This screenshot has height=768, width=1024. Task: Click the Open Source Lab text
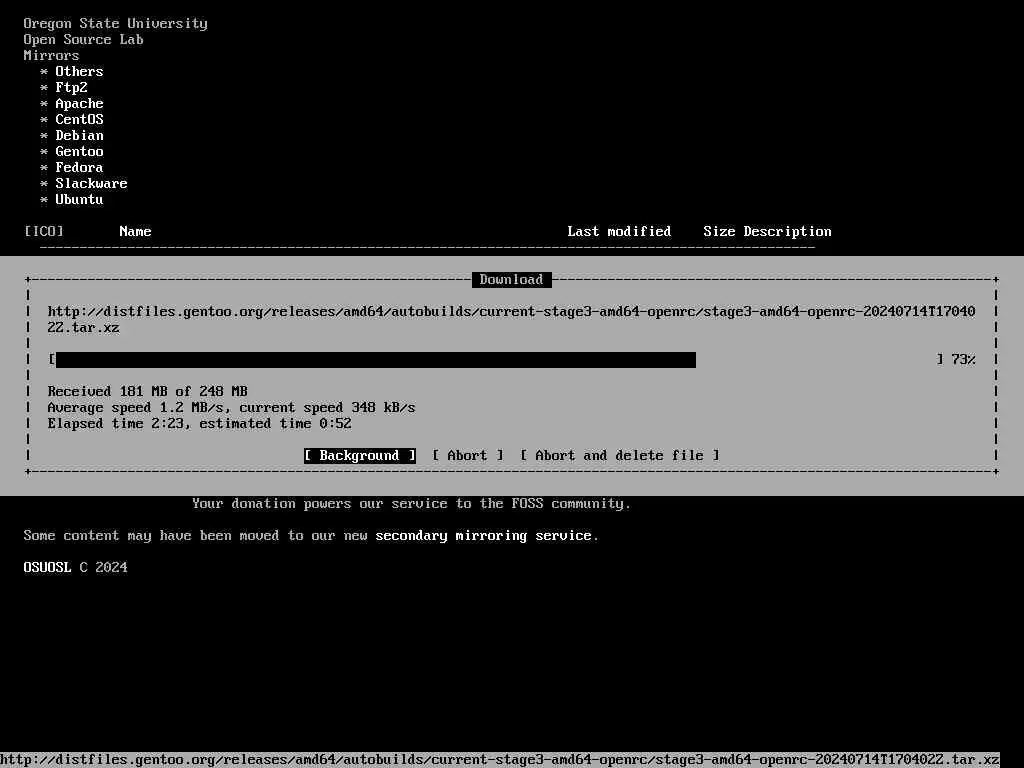84,39
